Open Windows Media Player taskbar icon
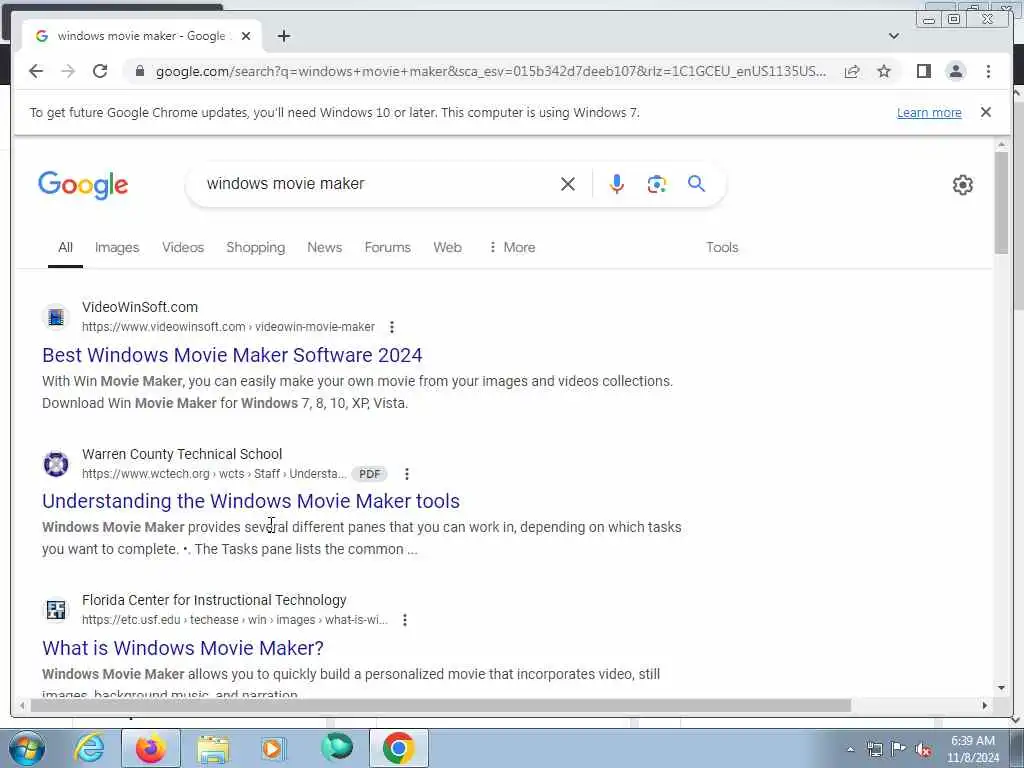The image size is (1024, 768). pyautogui.click(x=274, y=748)
